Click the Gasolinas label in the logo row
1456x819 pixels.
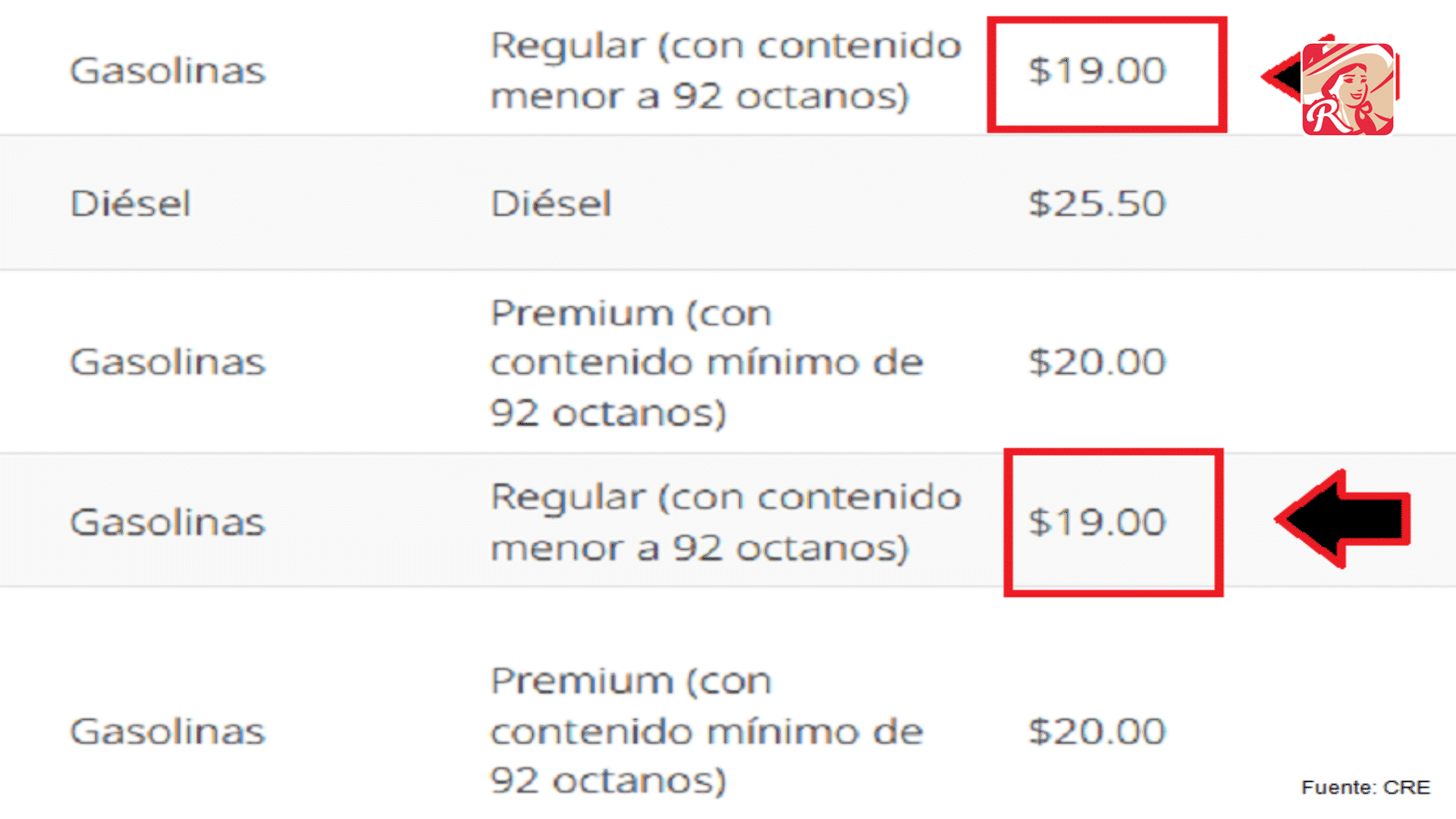[x=168, y=71]
